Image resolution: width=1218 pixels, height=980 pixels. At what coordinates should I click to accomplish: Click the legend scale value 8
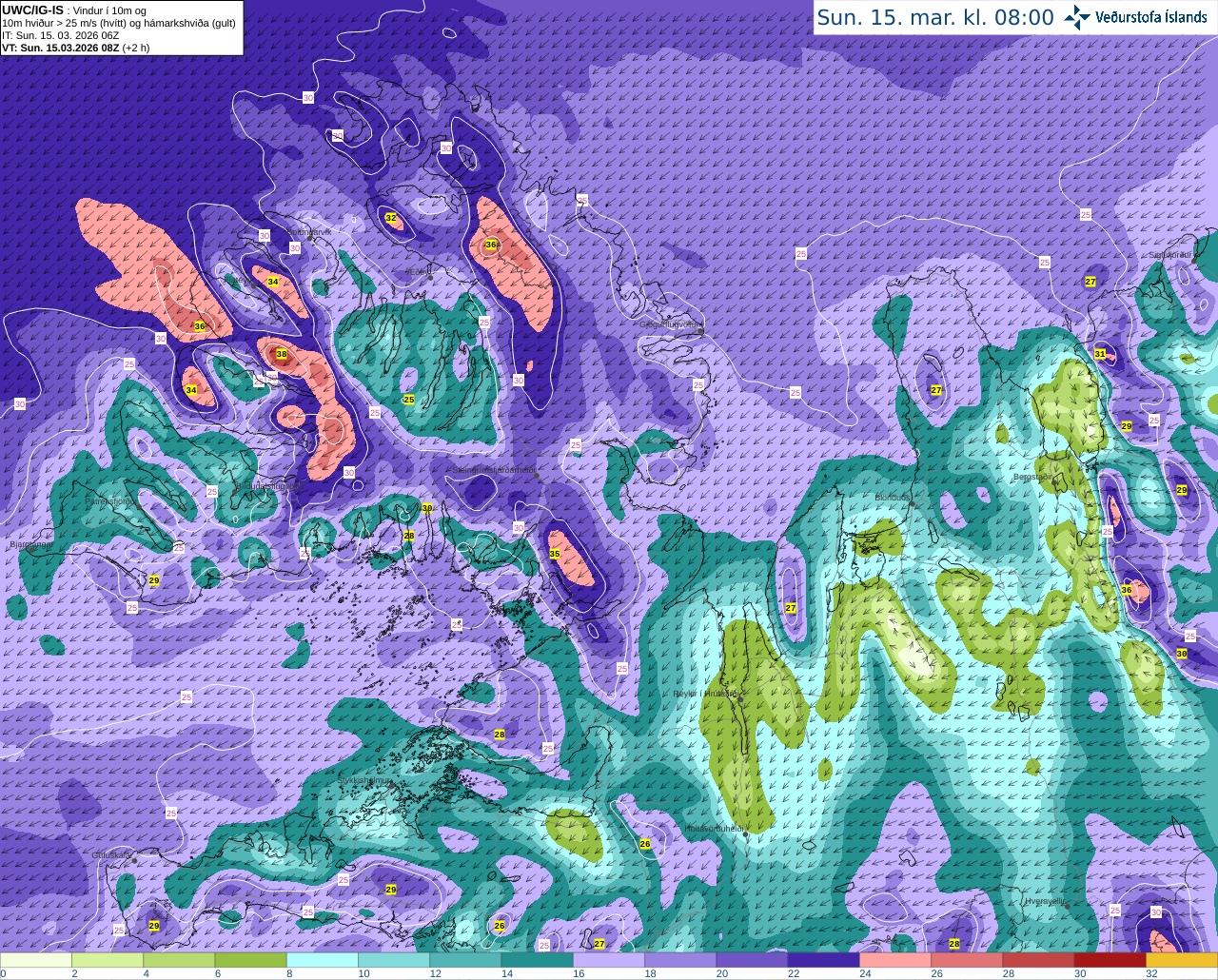289,973
